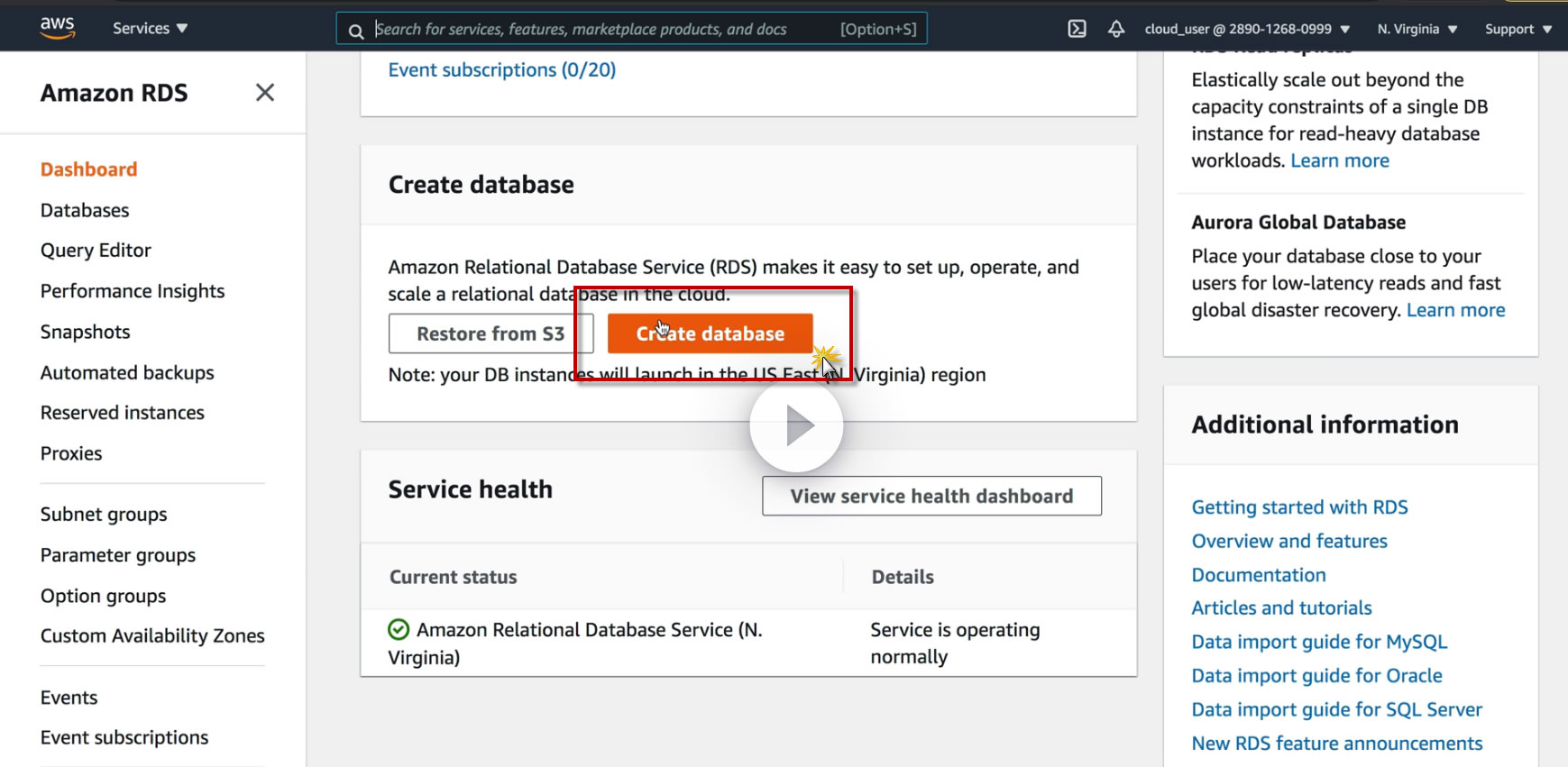Open the cloud_user account dropdown
Screen dimensions: 1568x767
coord(1246,29)
